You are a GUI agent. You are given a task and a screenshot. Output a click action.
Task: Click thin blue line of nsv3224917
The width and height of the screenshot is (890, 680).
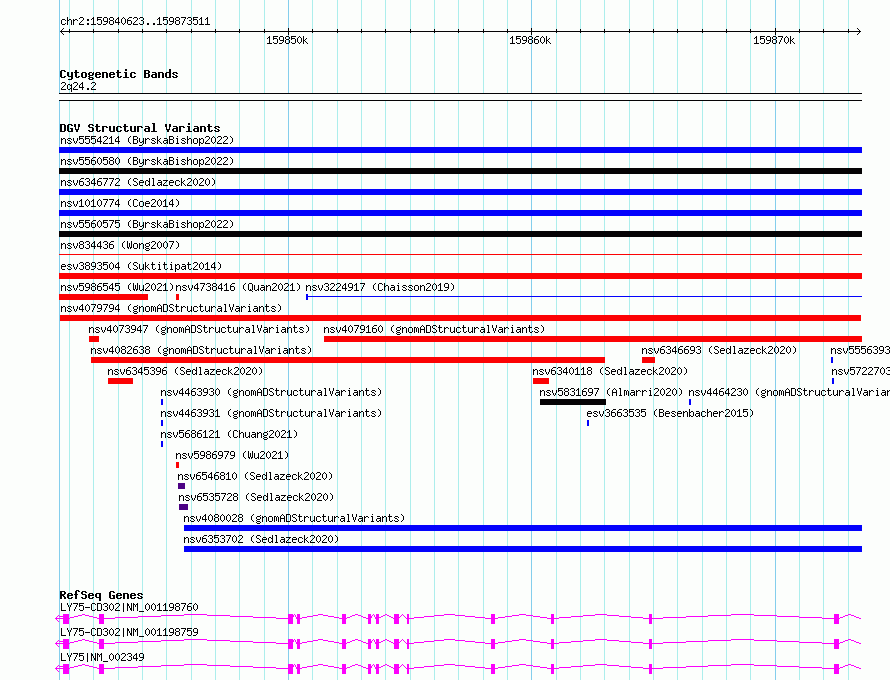584,296
